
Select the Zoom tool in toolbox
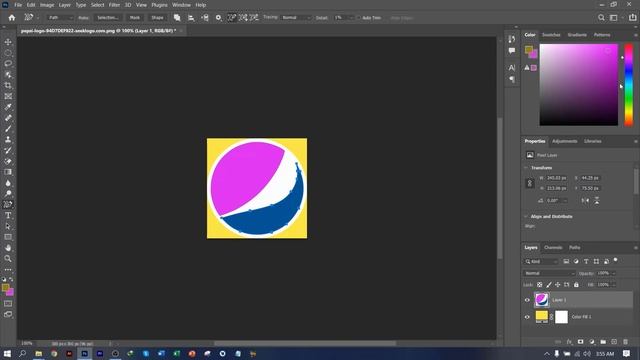(8, 258)
